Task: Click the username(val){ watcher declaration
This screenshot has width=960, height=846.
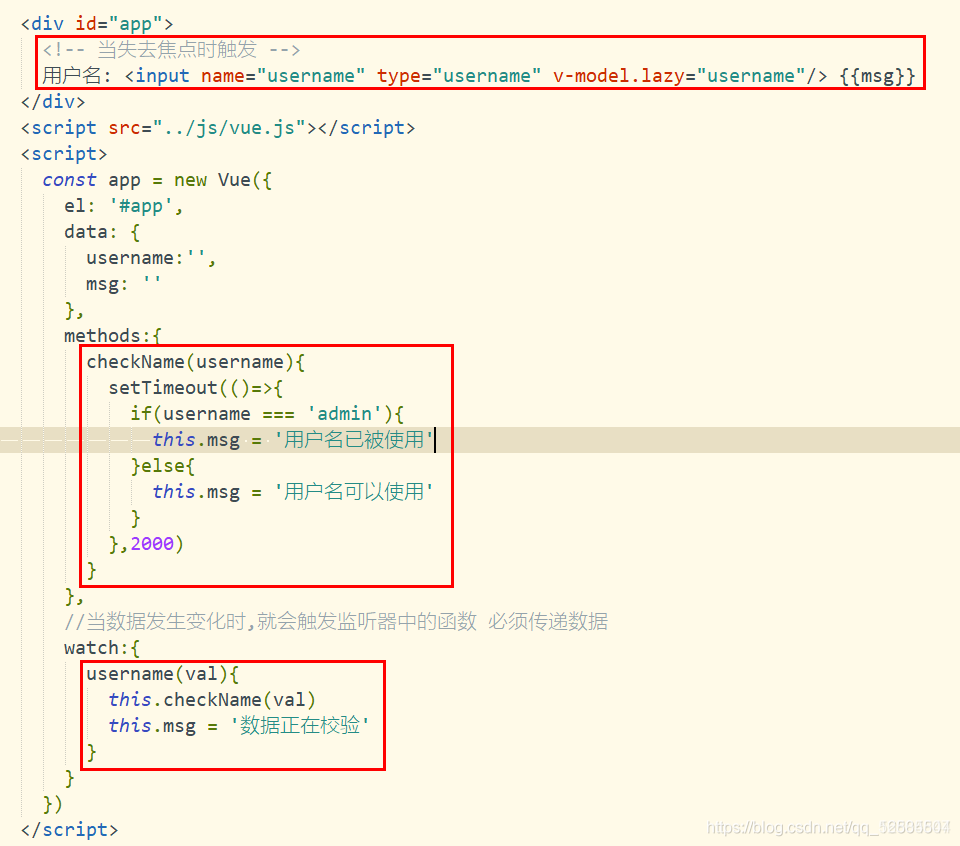Action: (162, 674)
